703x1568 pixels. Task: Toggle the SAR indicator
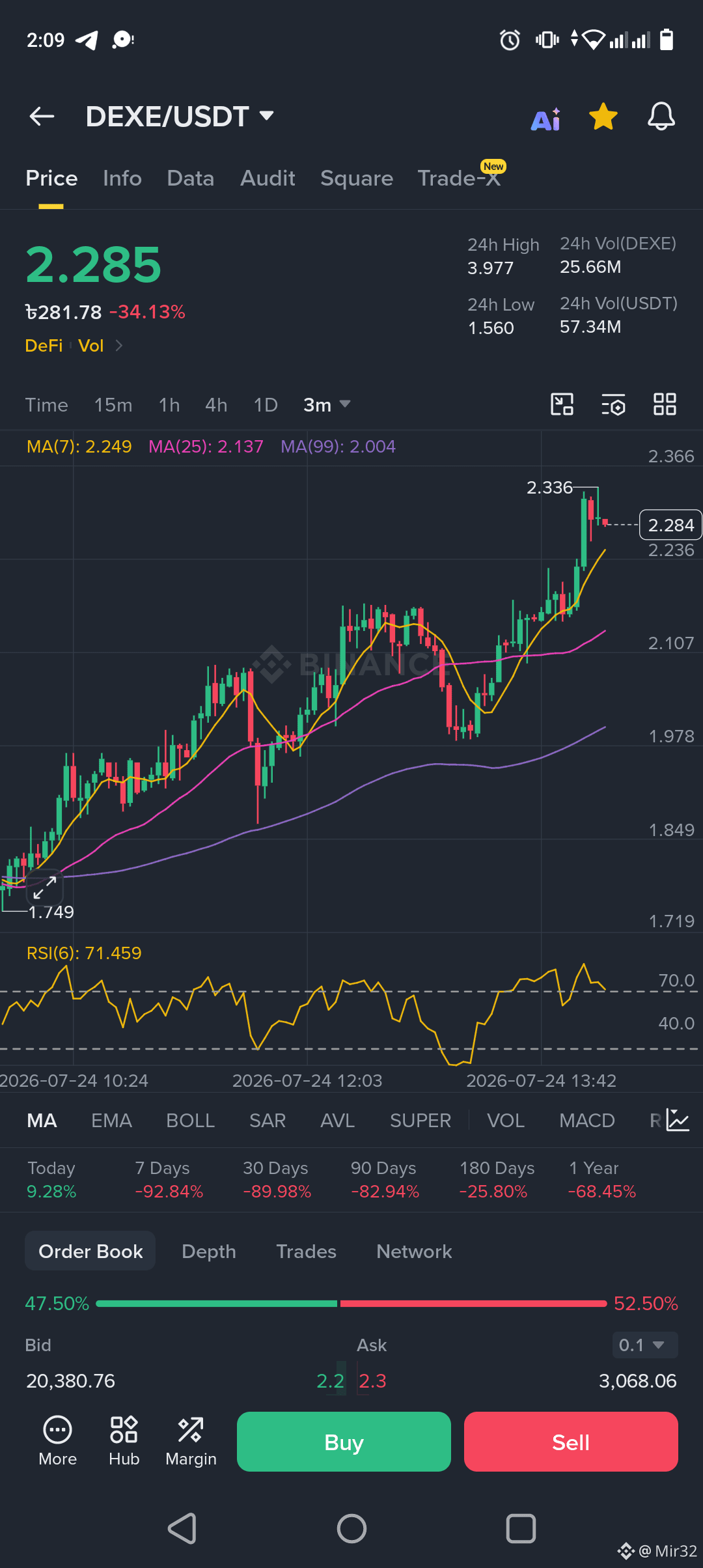(x=268, y=1121)
